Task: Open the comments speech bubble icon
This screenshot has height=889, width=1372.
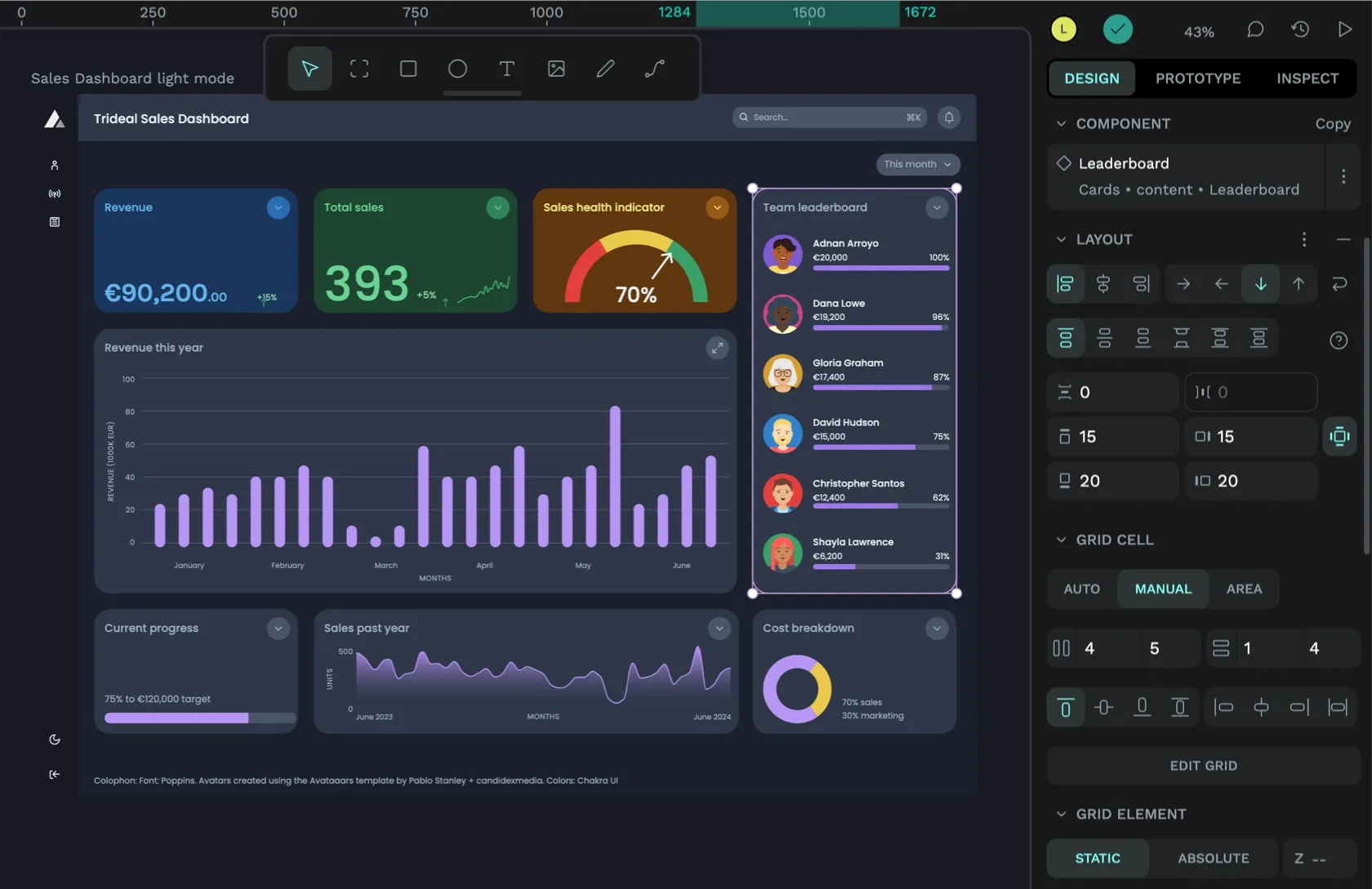Action: 1255,29
